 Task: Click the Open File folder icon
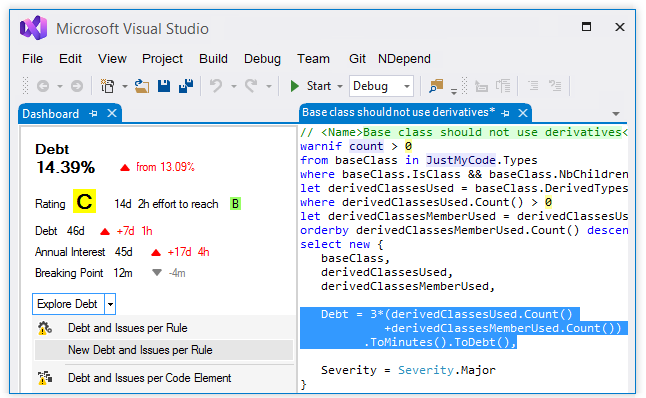click(x=142, y=86)
